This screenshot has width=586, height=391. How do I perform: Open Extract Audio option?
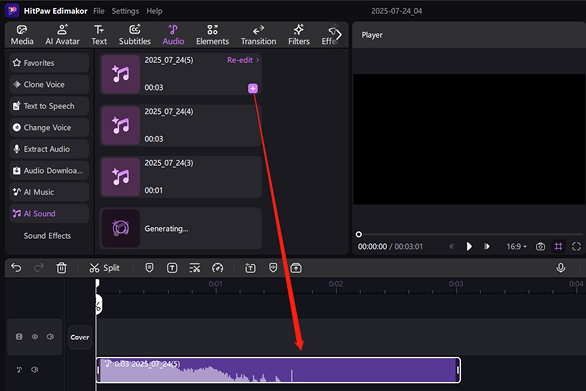click(x=49, y=149)
